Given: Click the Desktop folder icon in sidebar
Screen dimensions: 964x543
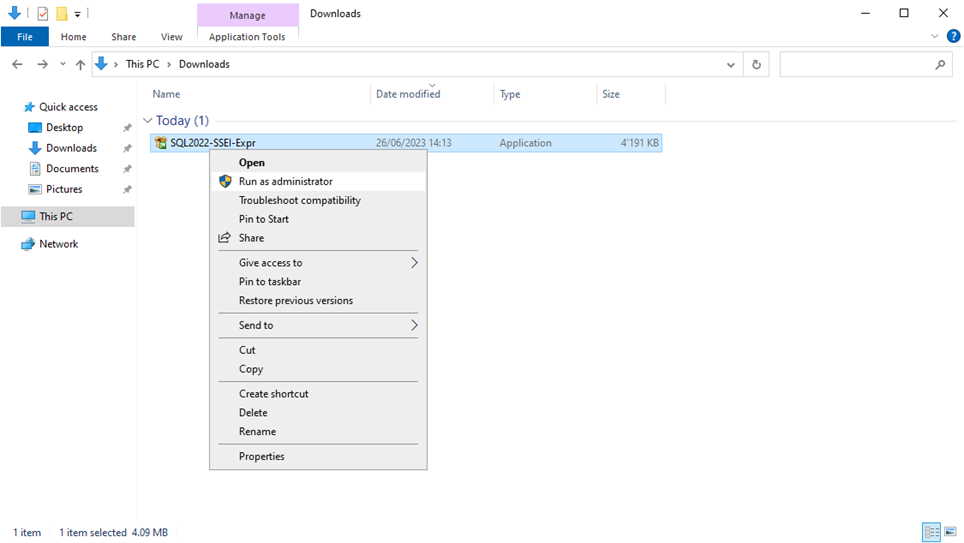Looking at the screenshot, I should click(x=35, y=127).
